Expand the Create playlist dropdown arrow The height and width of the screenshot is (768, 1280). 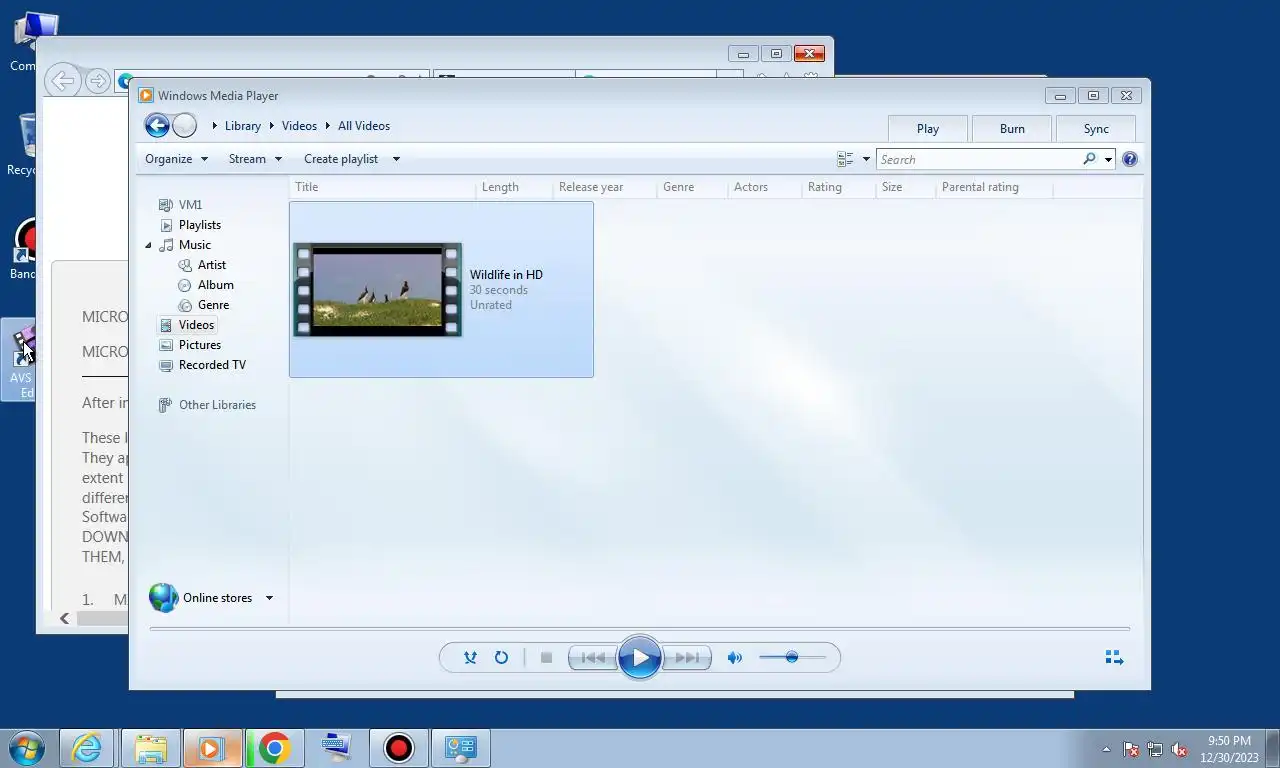click(x=396, y=159)
